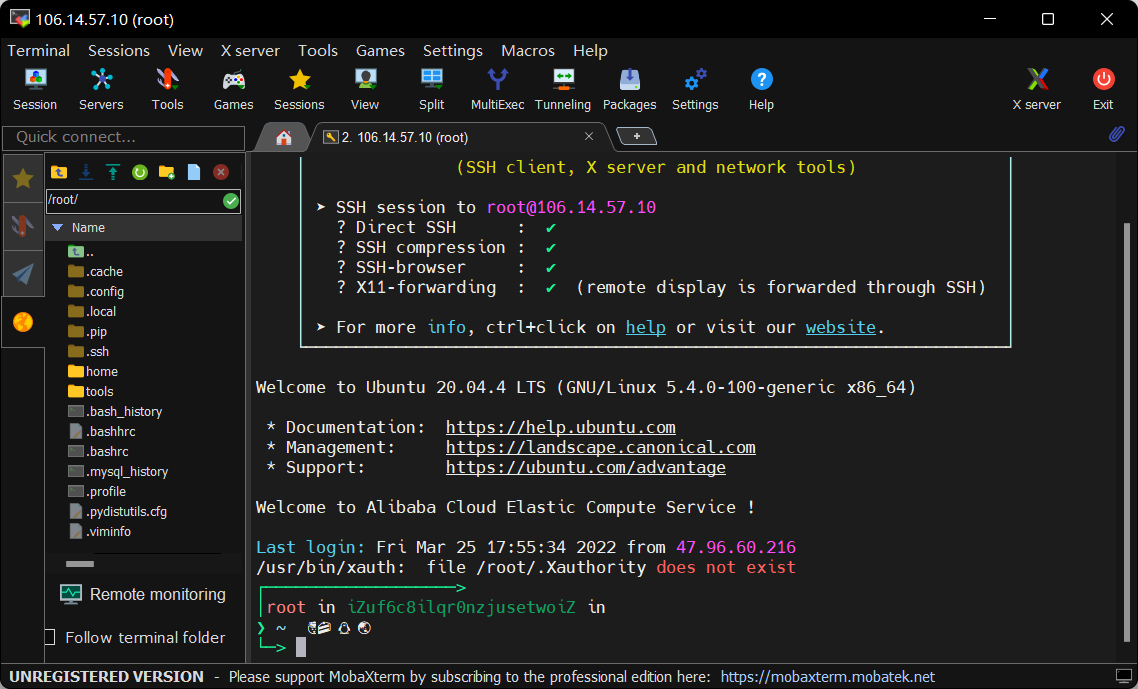
Task: Launch the X server button at right
Action: point(1037,88)
